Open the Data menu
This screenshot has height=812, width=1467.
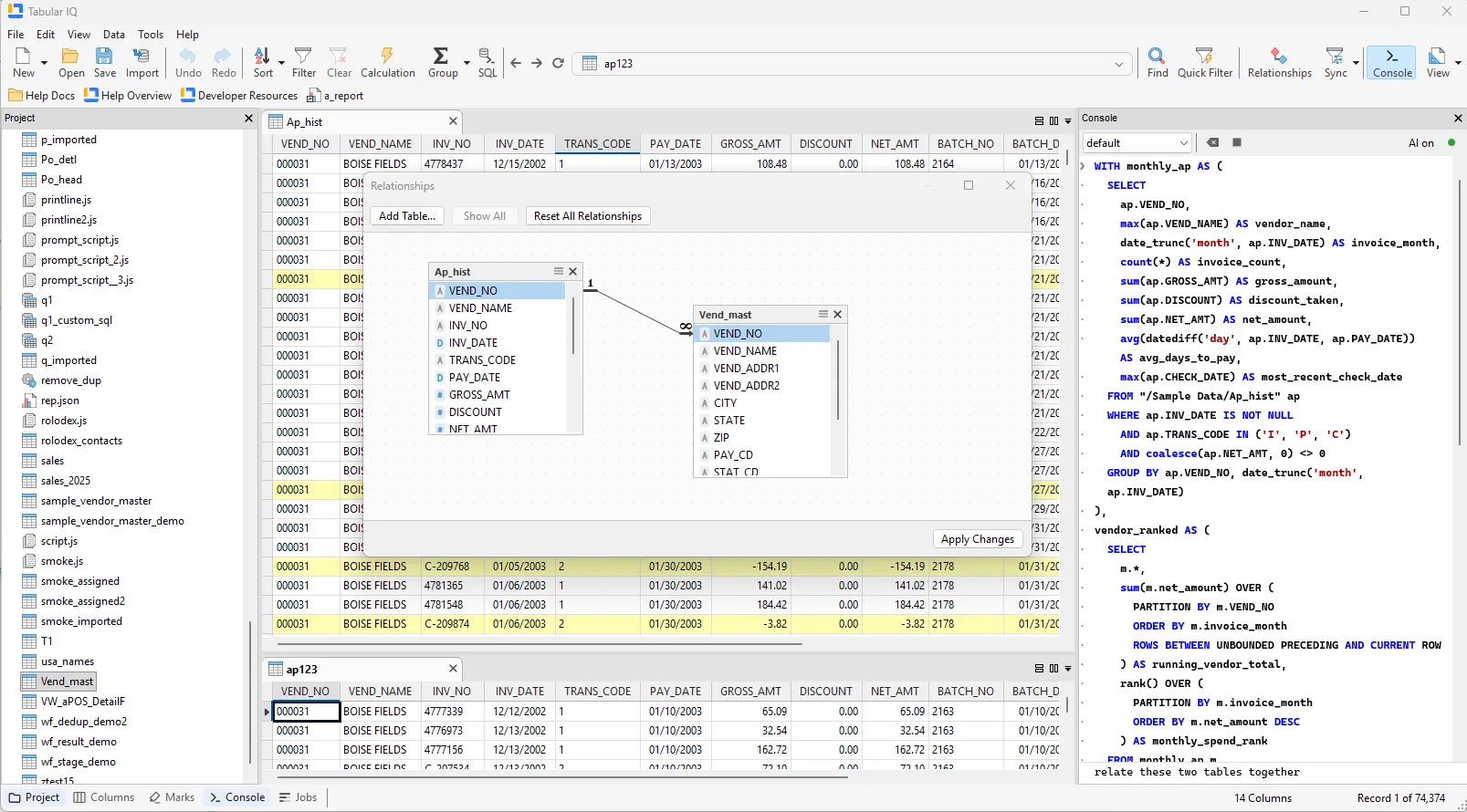click(114, 35)
